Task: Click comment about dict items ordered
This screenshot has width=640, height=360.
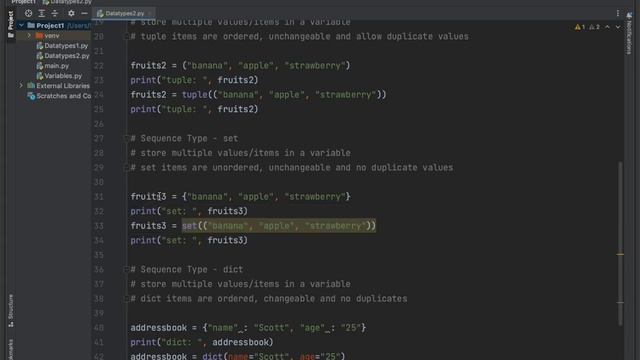Action: coord(269,299)
